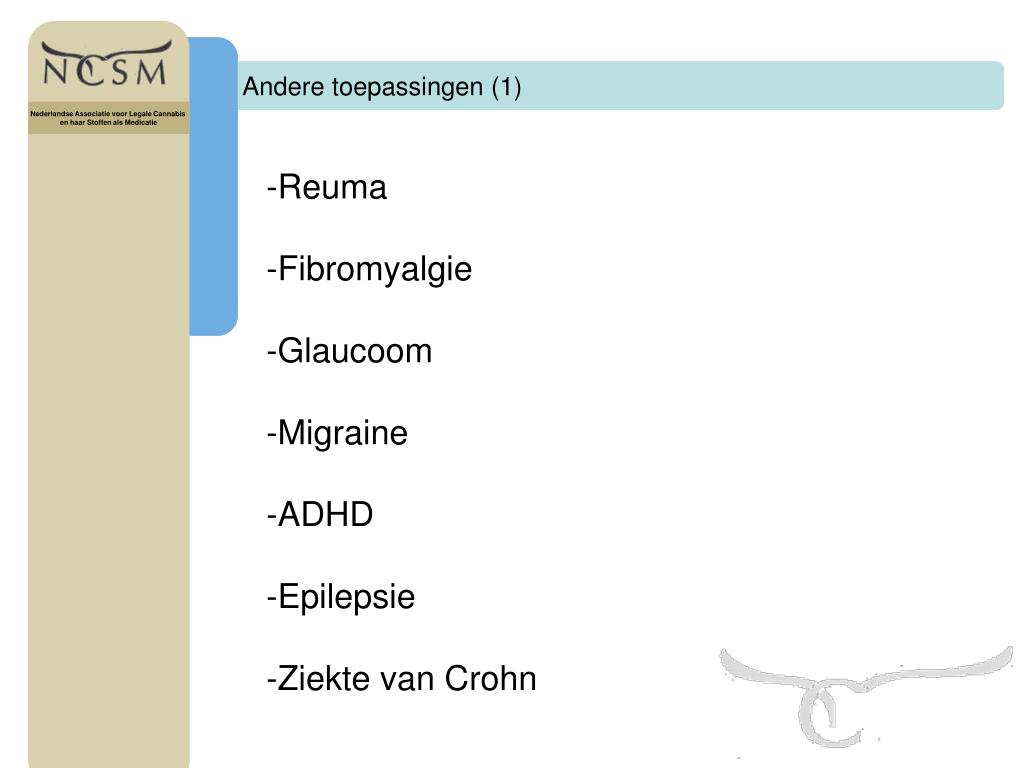Click the 'en haar Stoffen als Medicatie' line
1024x768 pixels.
(x=108, y=123)
